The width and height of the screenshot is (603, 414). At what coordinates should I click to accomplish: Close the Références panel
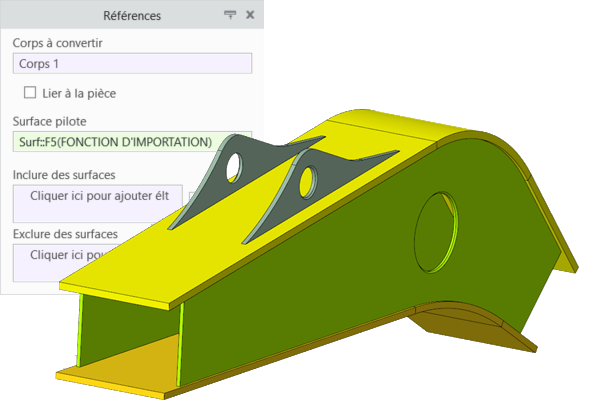tap(250, 15)
